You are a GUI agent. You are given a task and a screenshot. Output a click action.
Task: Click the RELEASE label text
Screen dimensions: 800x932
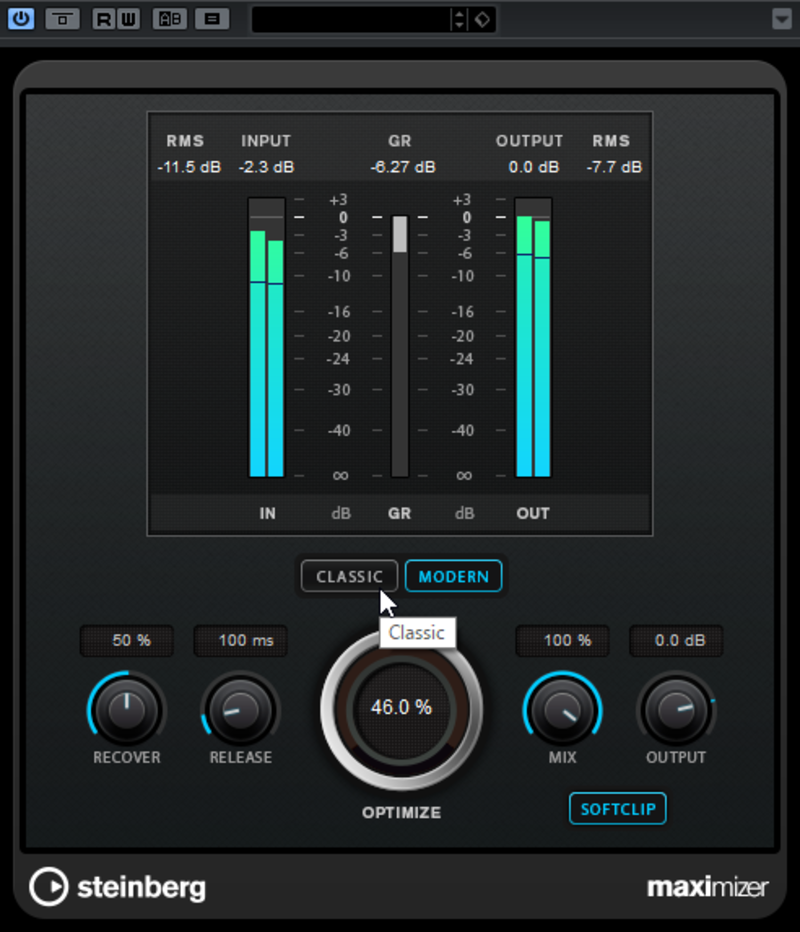241,757
